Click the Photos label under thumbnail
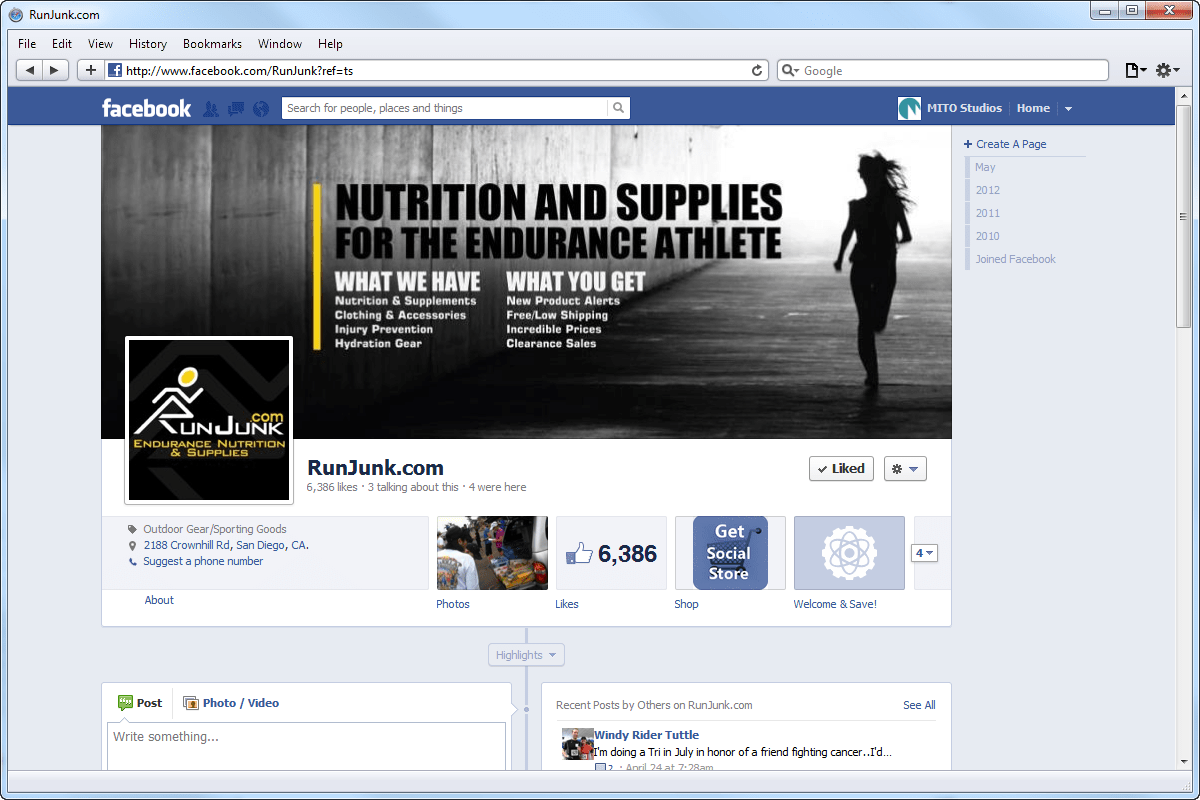The image size is (1200, 800). click(453, 604)
